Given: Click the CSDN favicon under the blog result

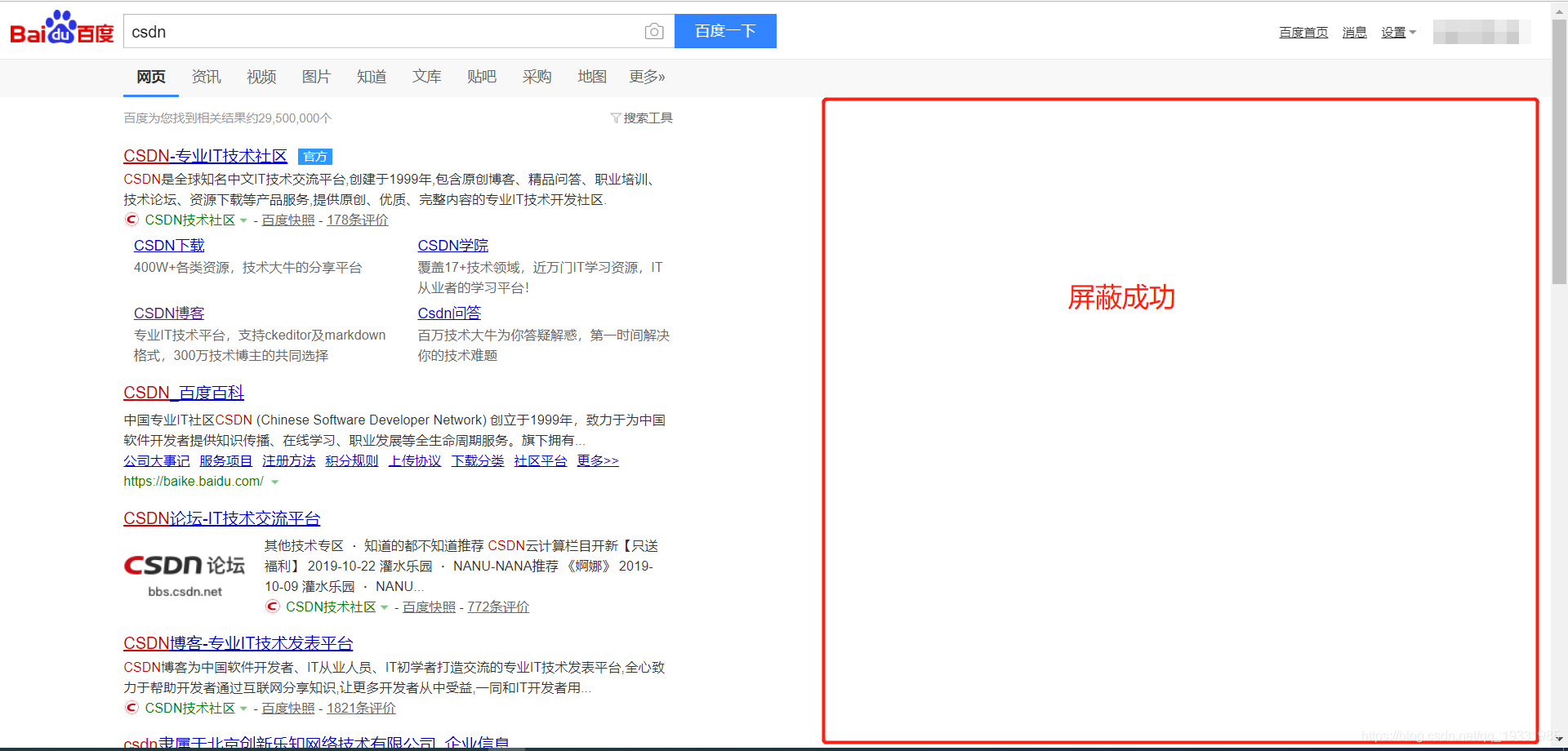Looking at the screenshot, I should (131, 708).
